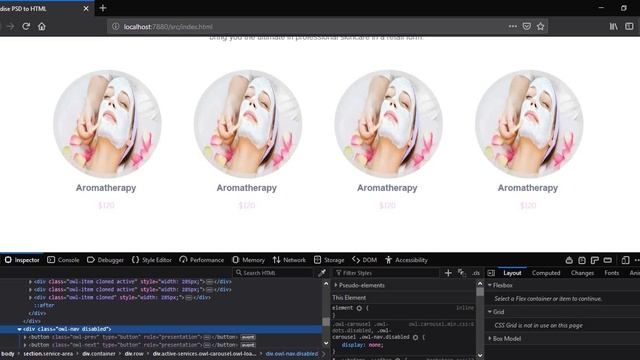640x360 pixels.
Task: Toggle the three-pane inspector view
Action: [491, 273]
